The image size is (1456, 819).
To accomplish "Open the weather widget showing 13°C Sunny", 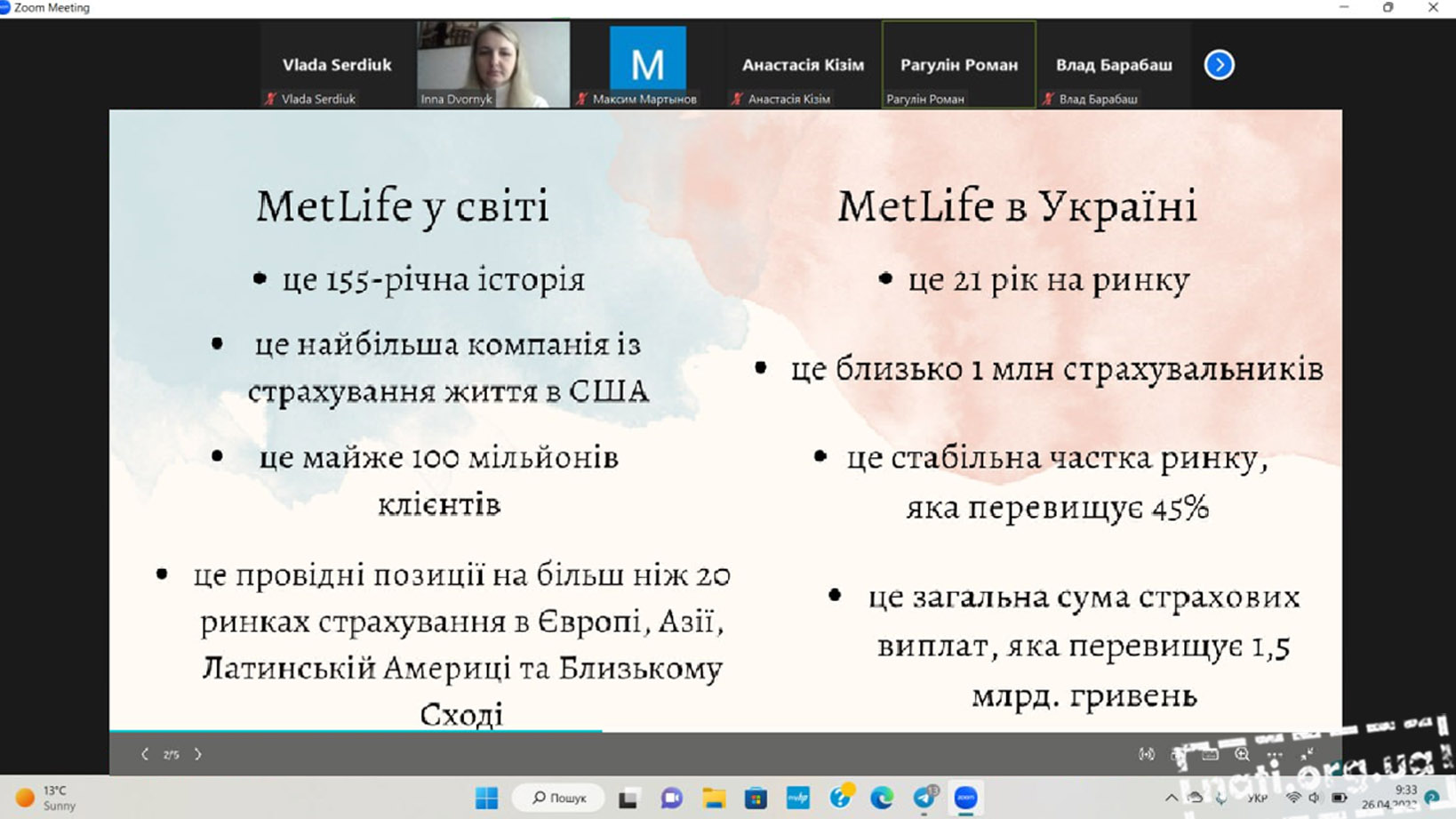I will click(x=46, y=798).
